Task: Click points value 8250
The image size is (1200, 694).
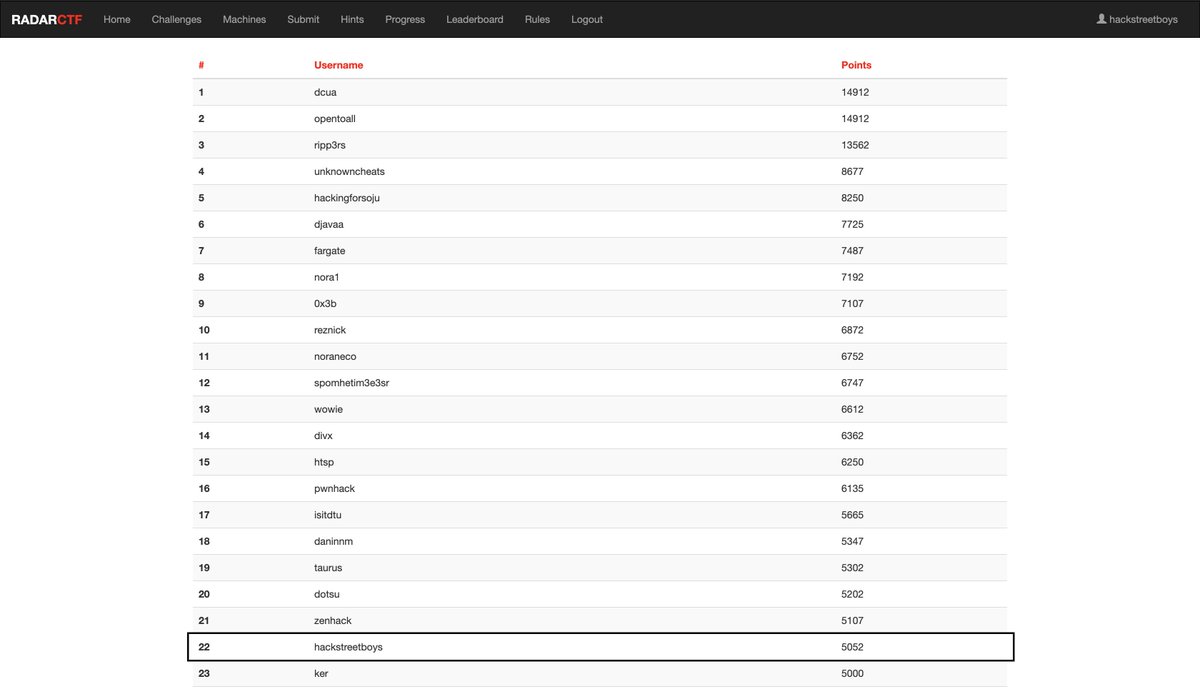Action: 853,198
